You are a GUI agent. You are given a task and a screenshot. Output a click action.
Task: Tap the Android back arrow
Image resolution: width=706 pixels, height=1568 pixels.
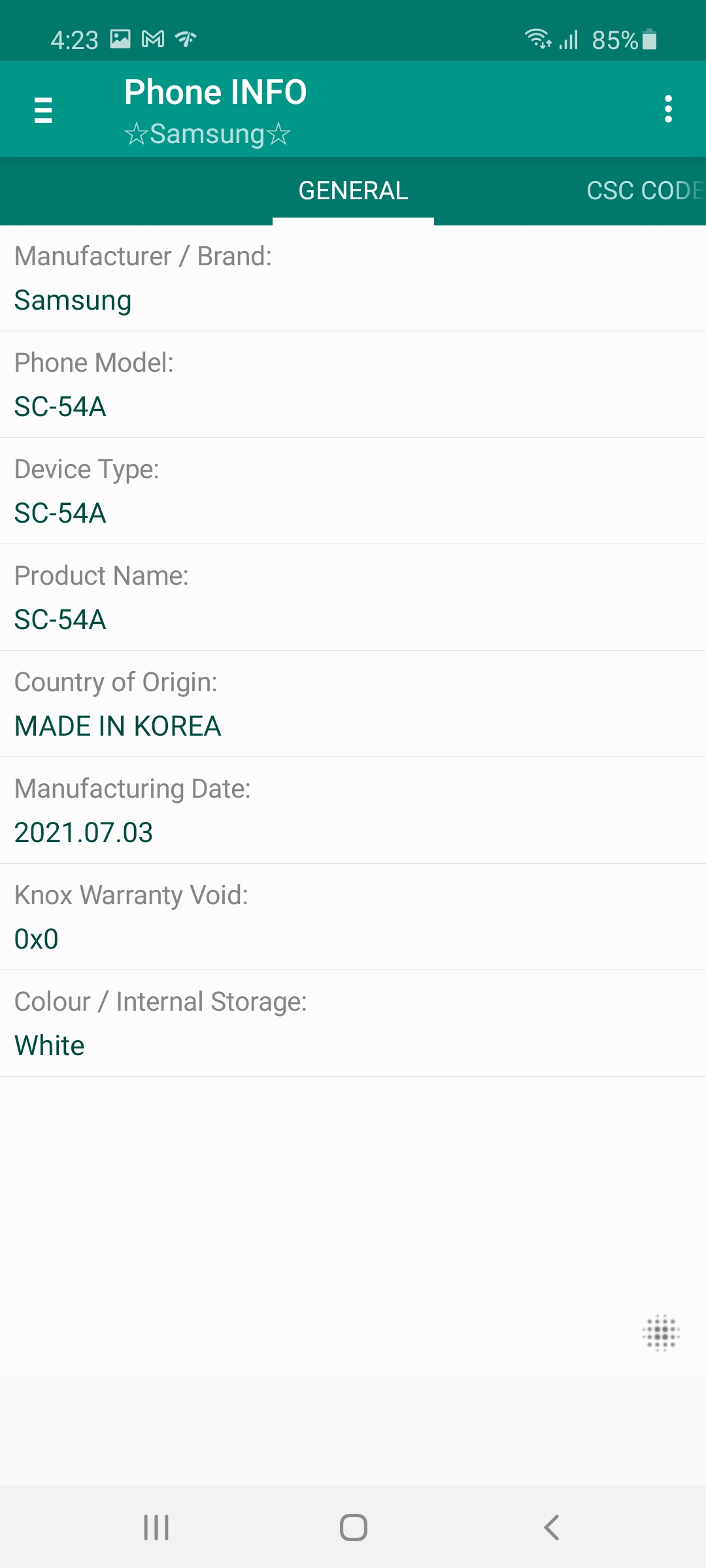point(552,1527)
